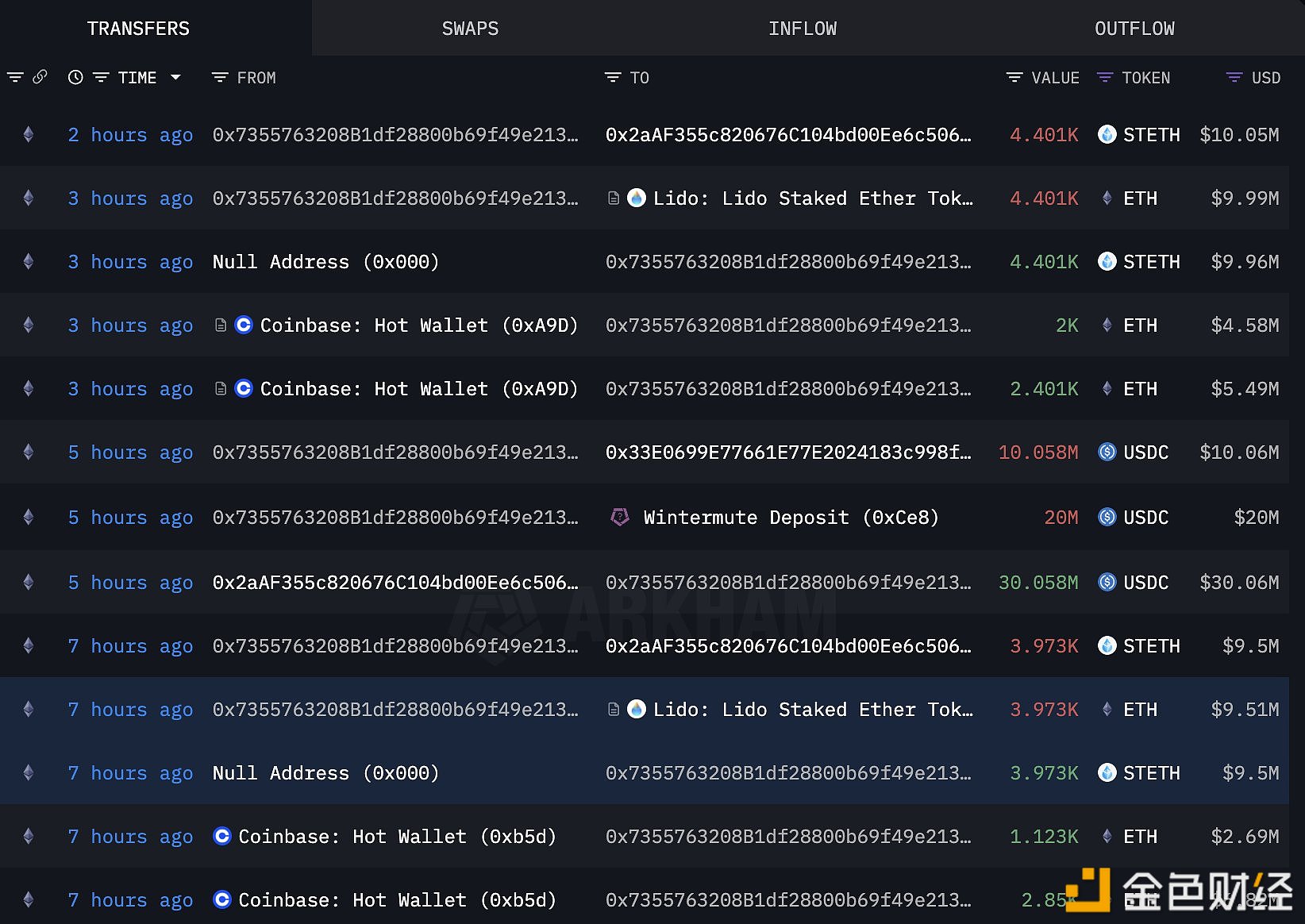Switch to the Inflow tab
The image size is (1305, 924).
pos(802,29)
